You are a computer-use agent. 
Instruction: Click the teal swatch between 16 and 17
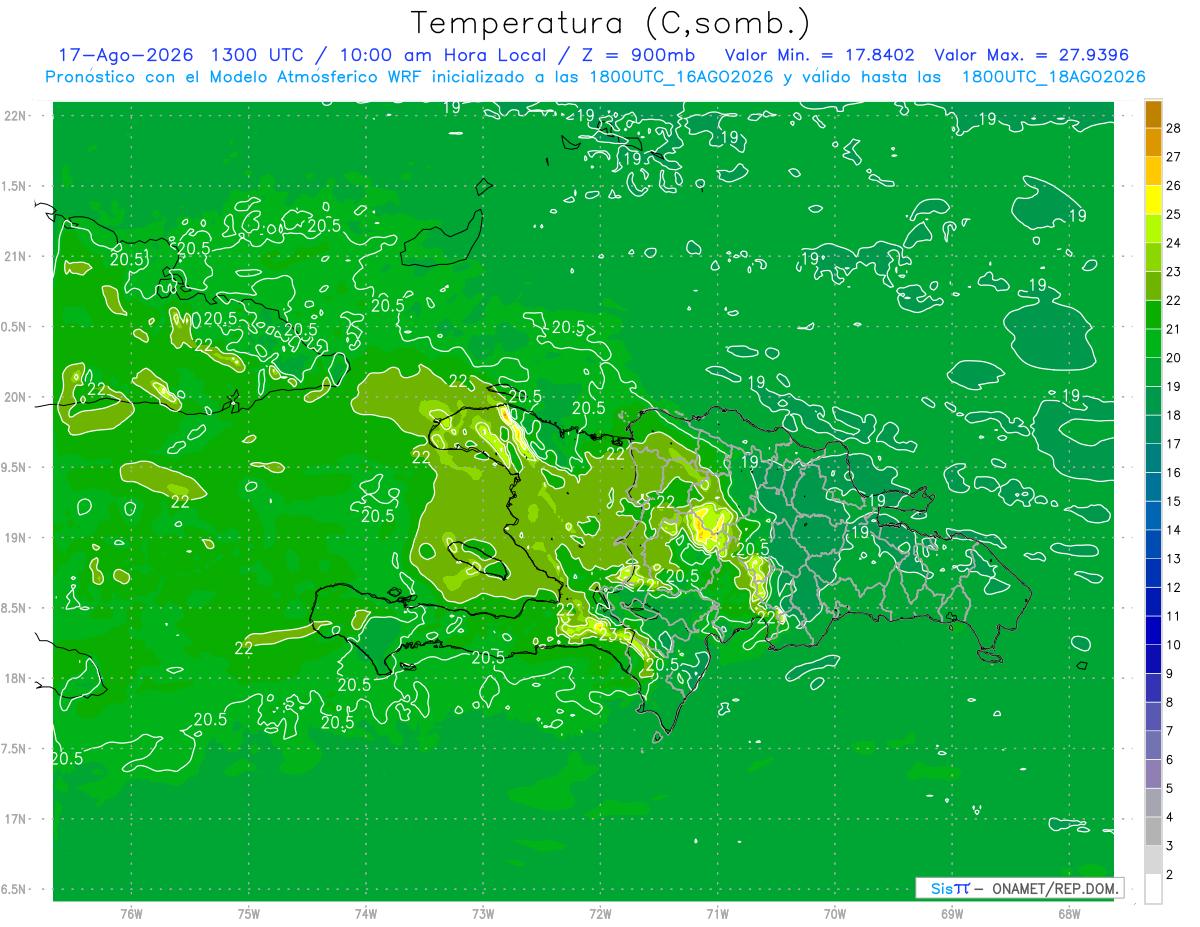tap(1153, 458)
